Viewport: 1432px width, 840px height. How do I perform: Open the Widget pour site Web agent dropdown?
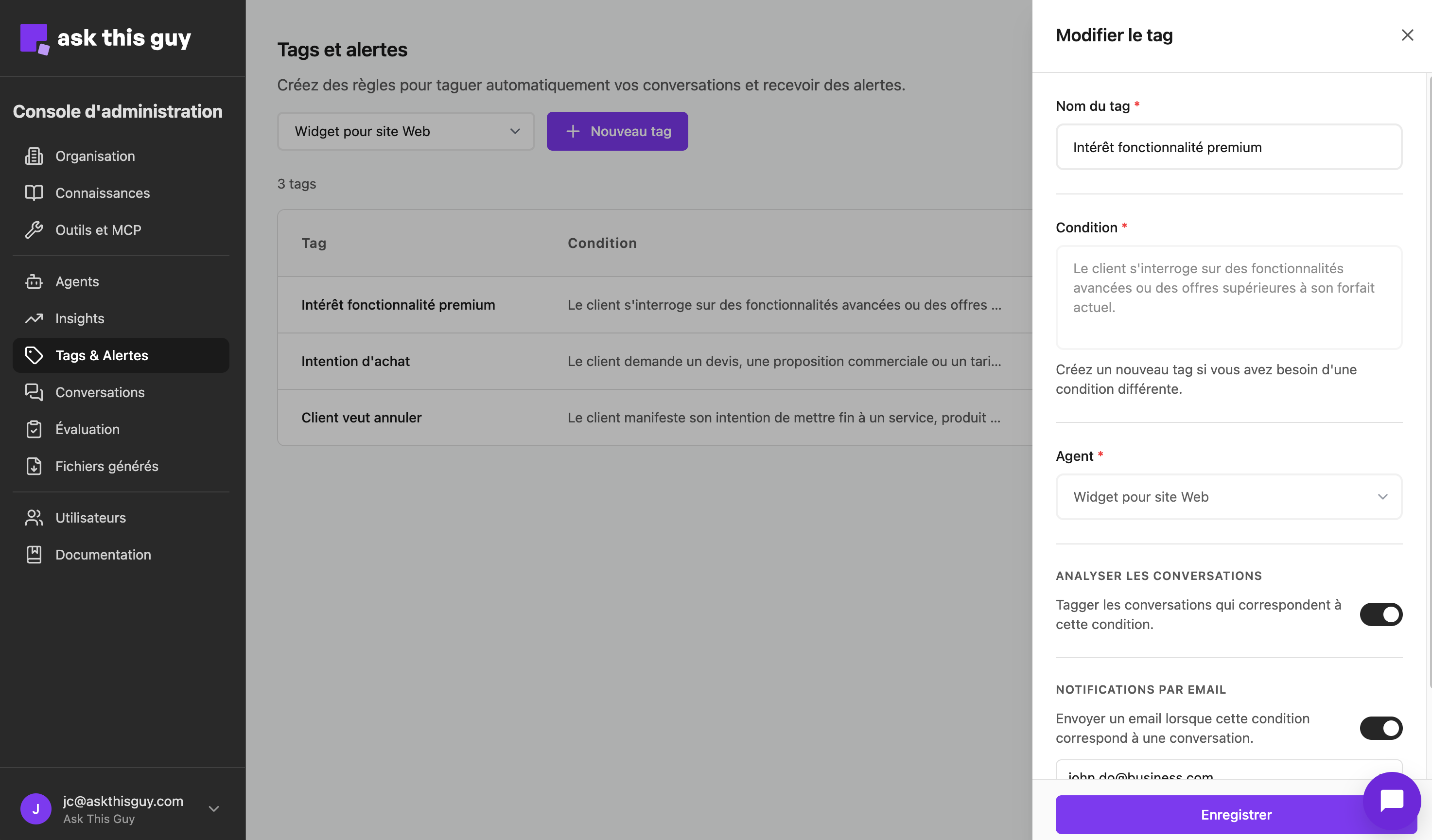(1228, 496)
